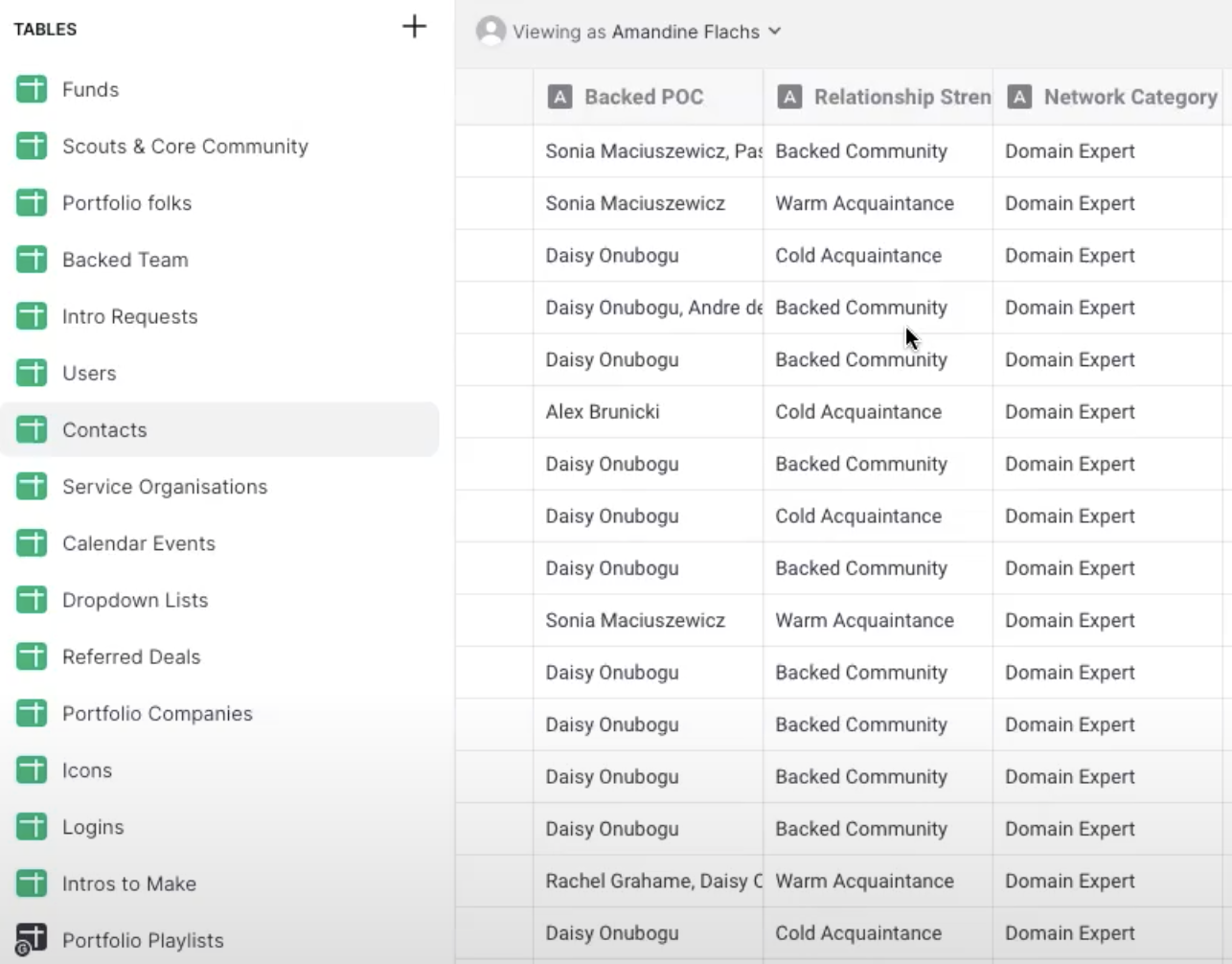This screenshot has width=1232, height=964.
Task: Click Warm Acquaintance in Rachel Grahame row
Action: click(878, 881)
